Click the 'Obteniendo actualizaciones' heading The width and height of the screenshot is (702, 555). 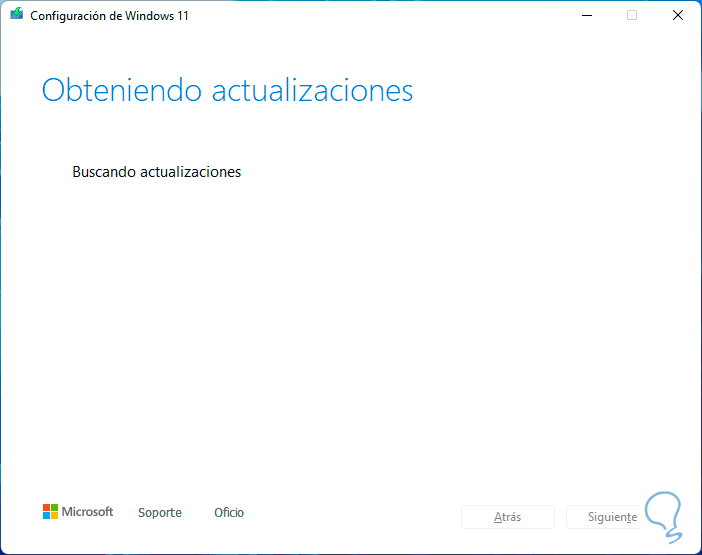coord(227,90)
